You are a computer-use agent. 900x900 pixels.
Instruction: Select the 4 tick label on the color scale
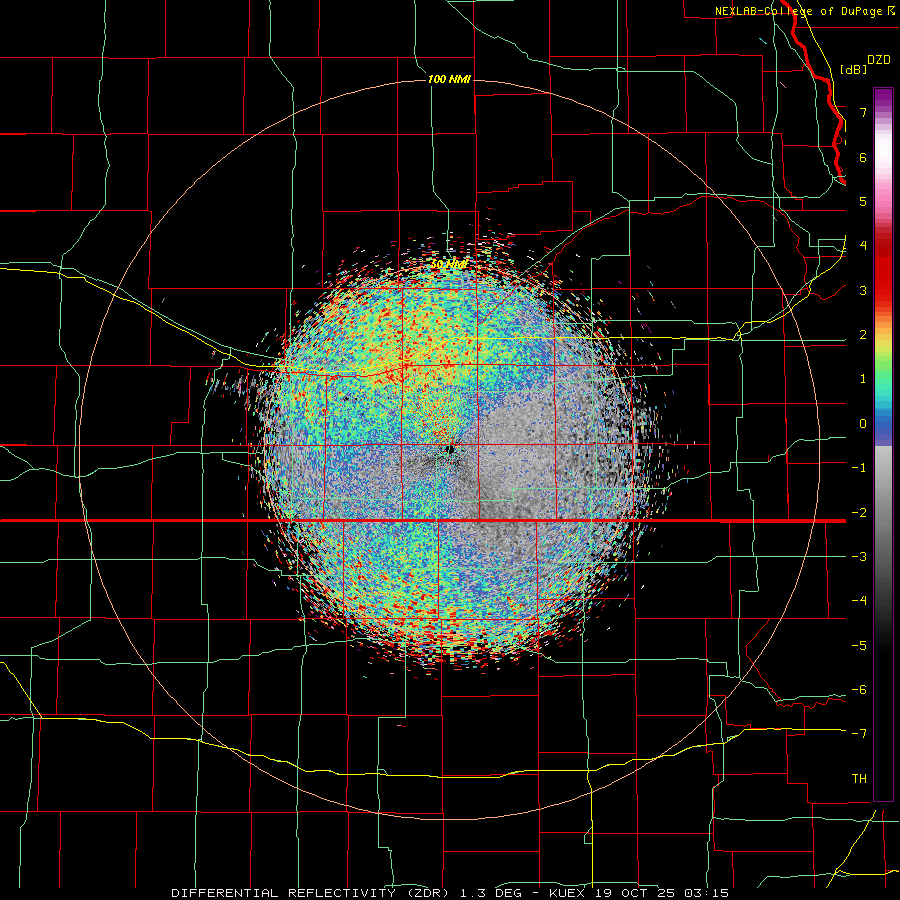(x=863, y=246)
